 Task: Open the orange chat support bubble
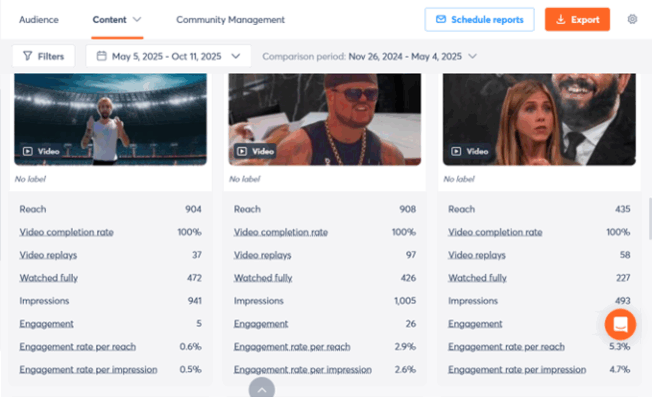[x=620, y=324]
